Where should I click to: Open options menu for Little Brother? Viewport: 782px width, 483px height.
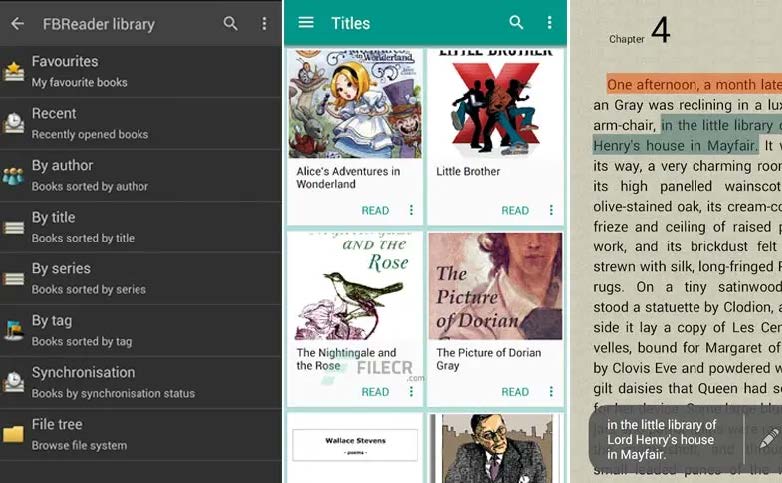click(x=551, y=210)
